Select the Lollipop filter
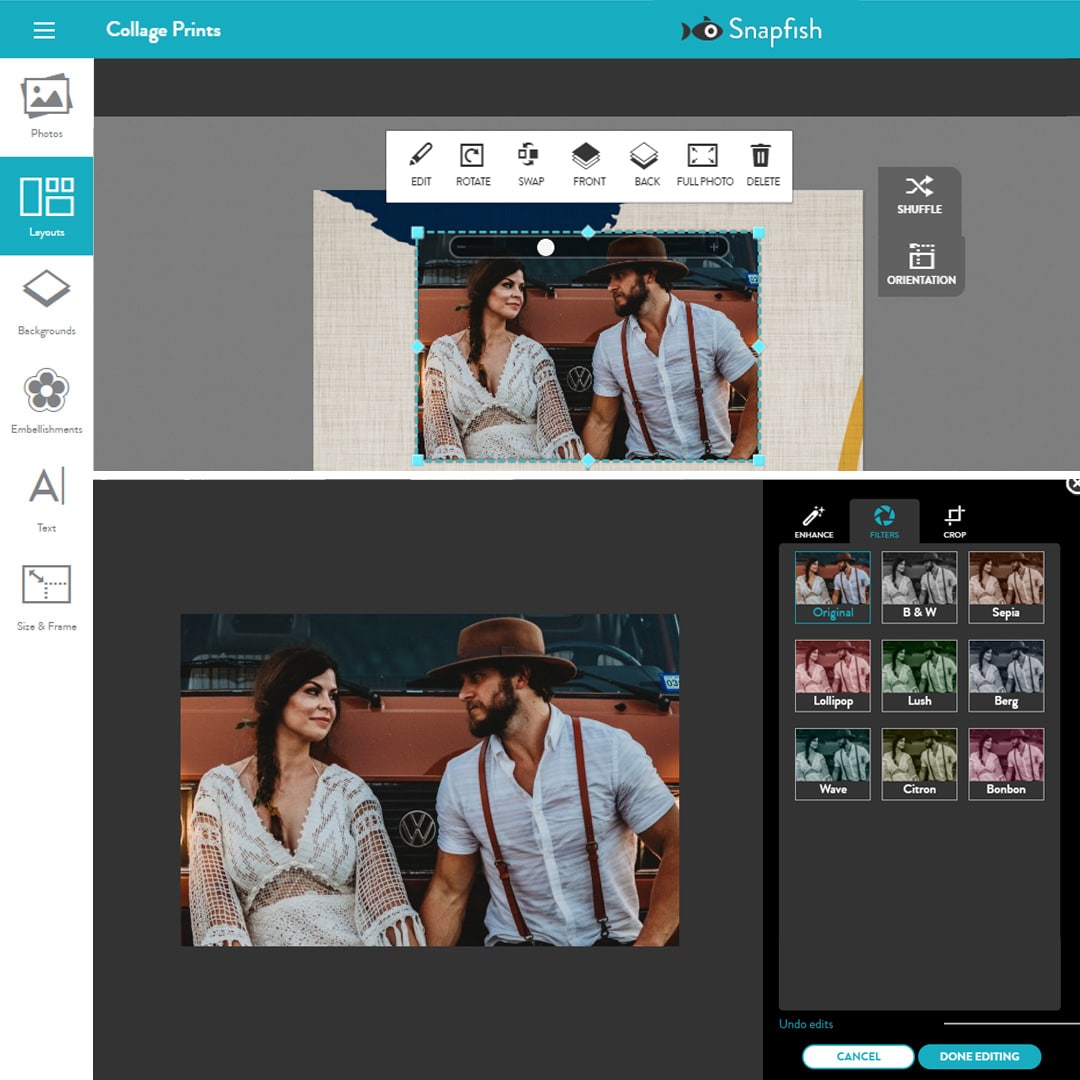 pyautogui.click(x=832, y=674)
